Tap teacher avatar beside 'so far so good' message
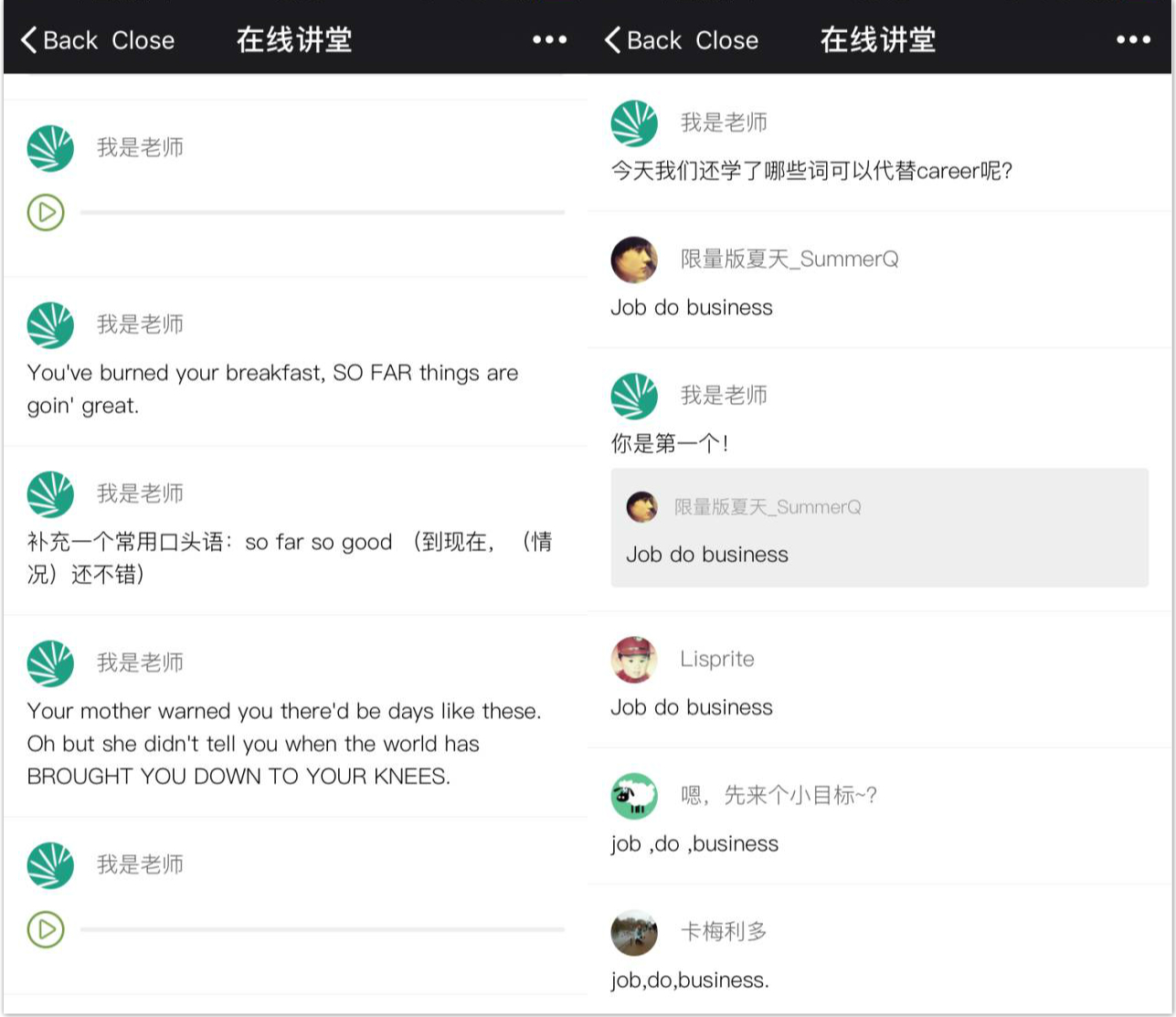1176x1017 pixels. coord(50,494)
